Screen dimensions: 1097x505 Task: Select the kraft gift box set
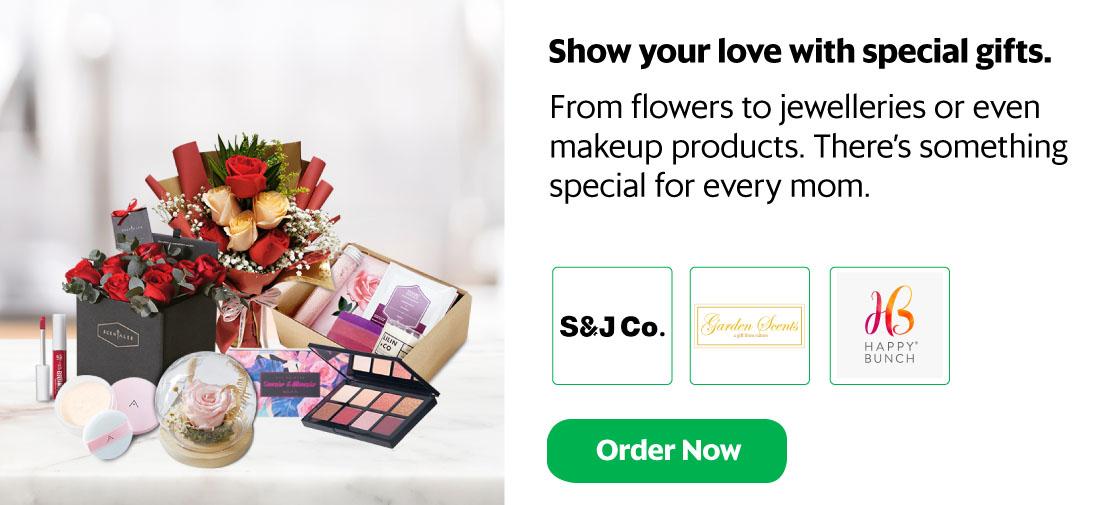(374, 308)
